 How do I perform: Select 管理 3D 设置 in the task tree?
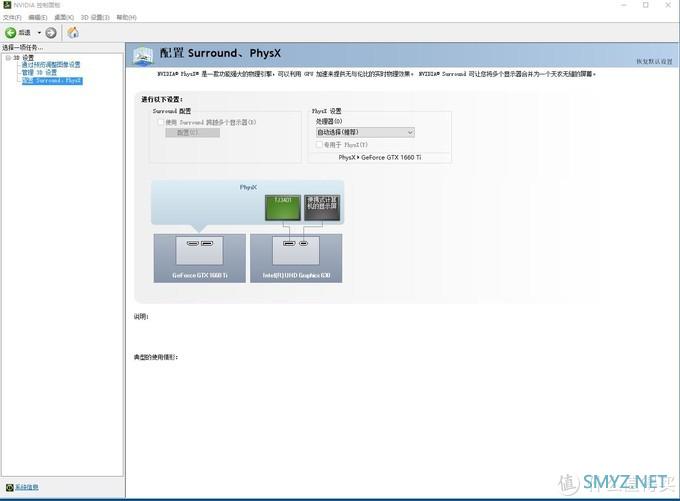coord(39,72)
